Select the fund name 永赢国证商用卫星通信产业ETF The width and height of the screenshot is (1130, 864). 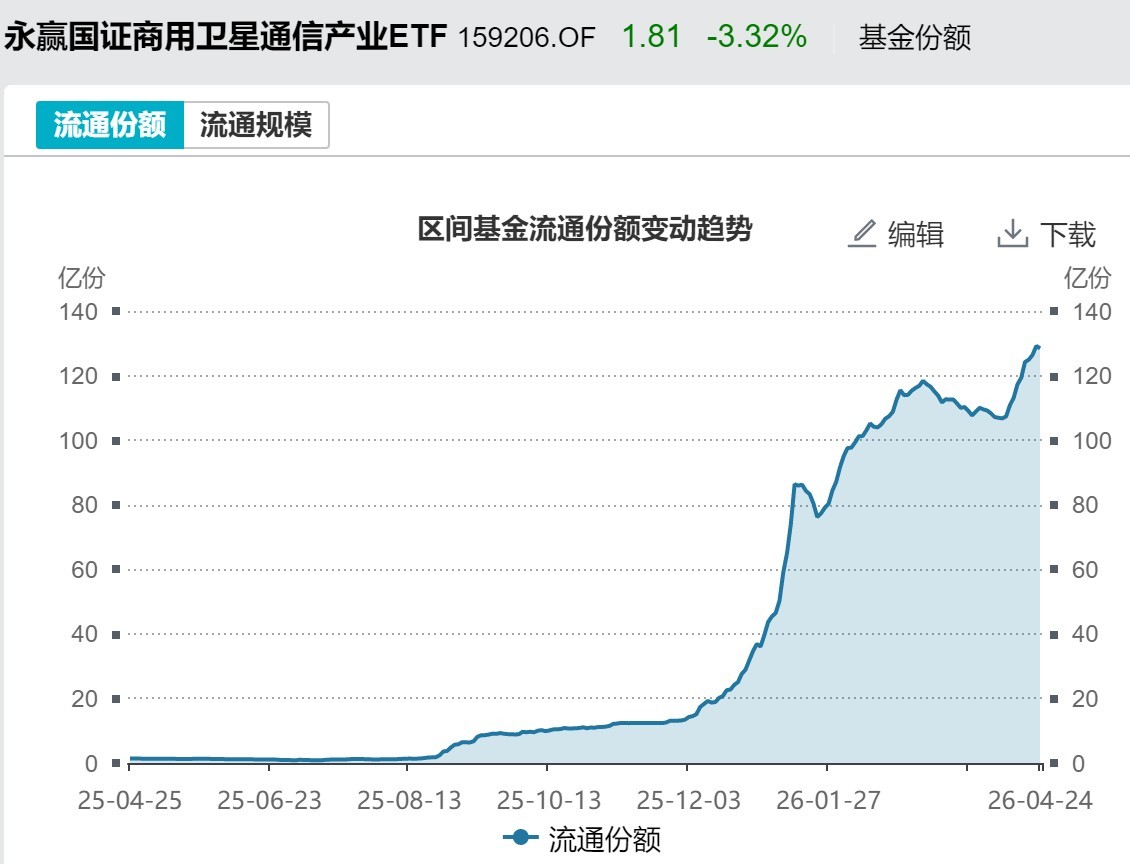226,36
